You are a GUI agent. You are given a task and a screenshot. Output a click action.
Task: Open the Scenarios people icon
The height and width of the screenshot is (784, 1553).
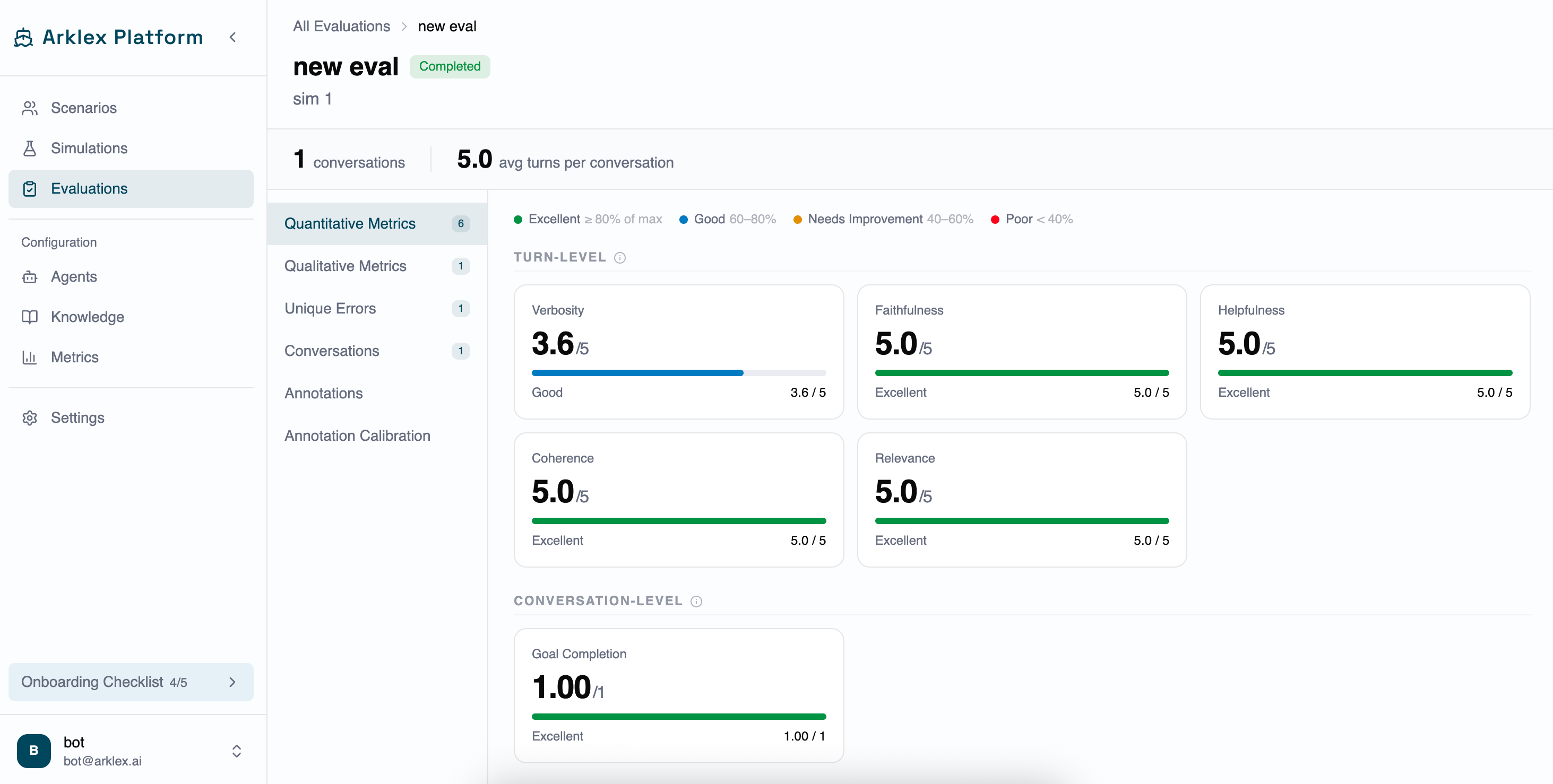coord(30,108)
